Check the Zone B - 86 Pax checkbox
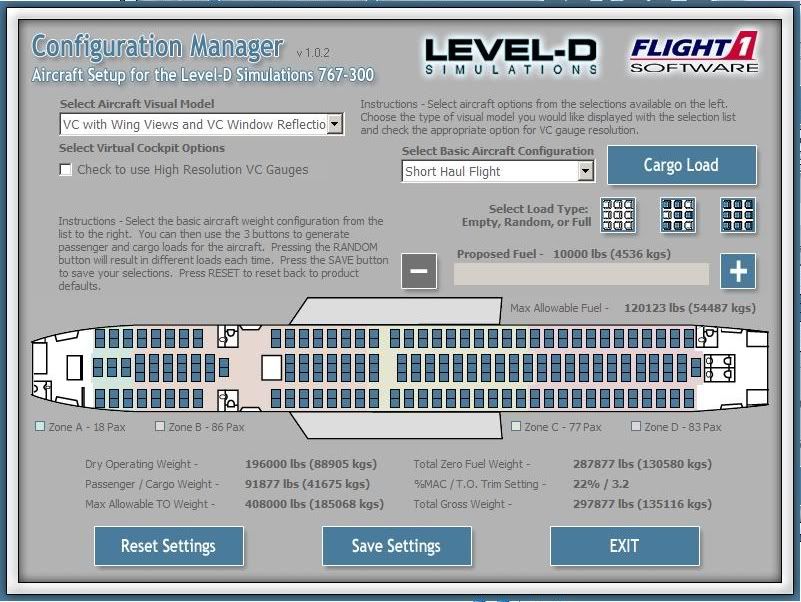 [x=160, y=425]
